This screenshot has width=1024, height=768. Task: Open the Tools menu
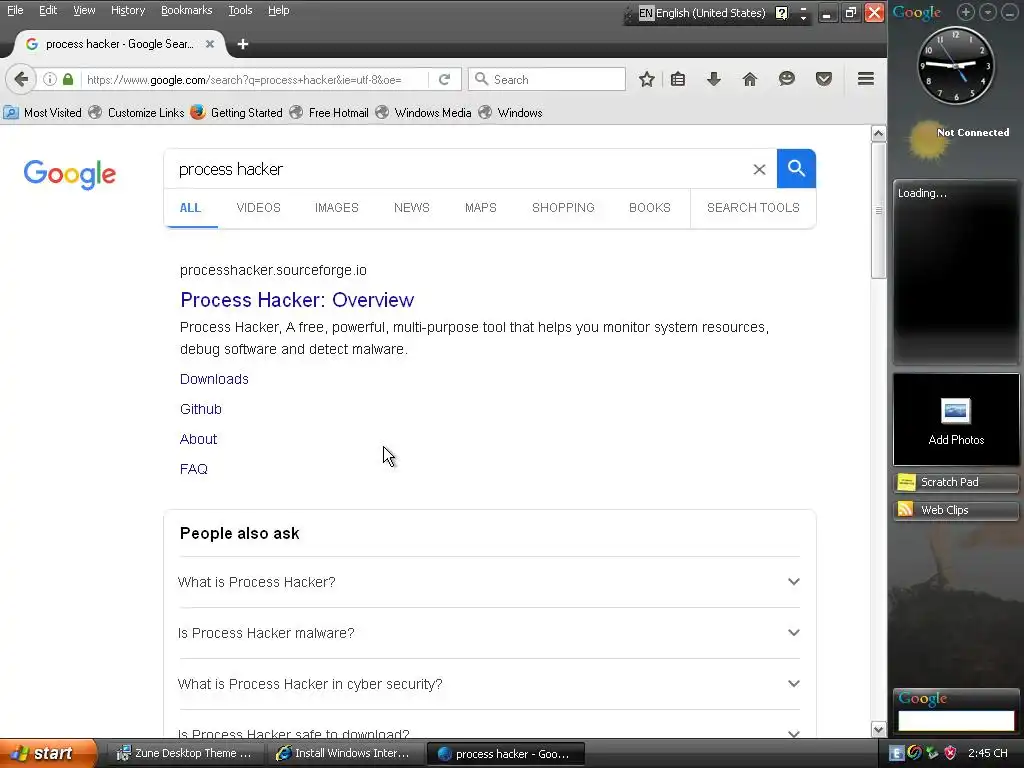click(240, 10)
